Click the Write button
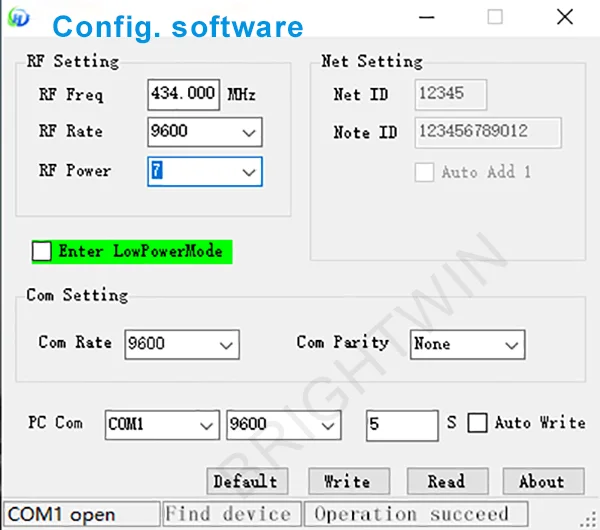 point(349,481)
